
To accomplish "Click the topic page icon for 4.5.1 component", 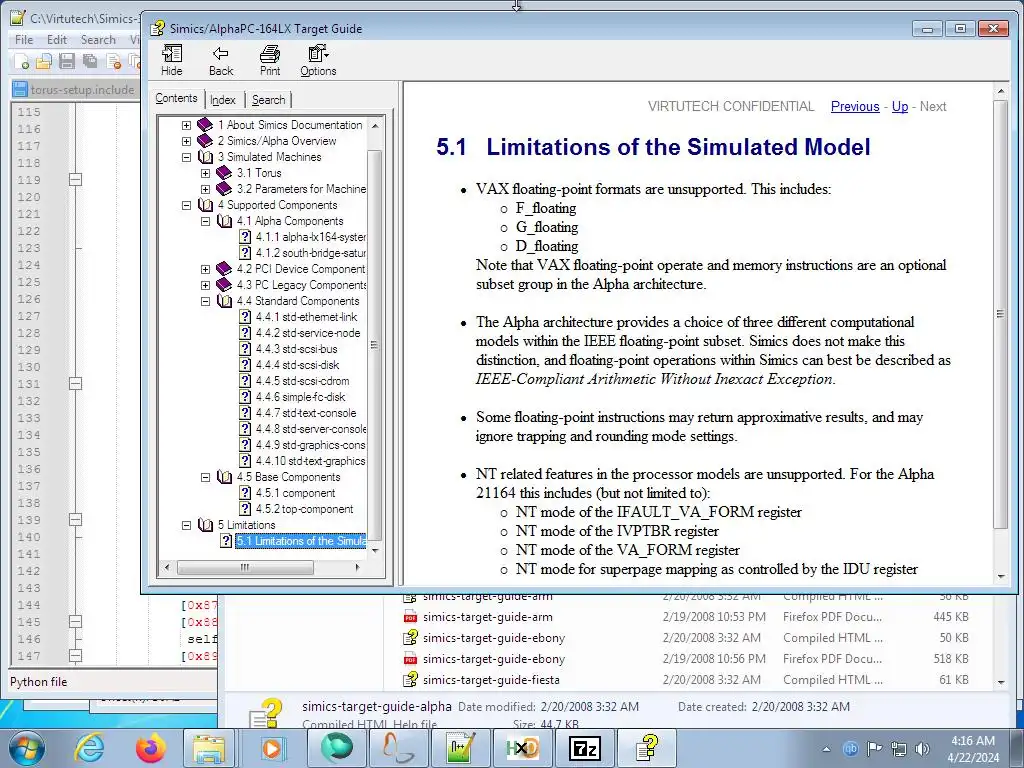I will [x=245, y=493].
